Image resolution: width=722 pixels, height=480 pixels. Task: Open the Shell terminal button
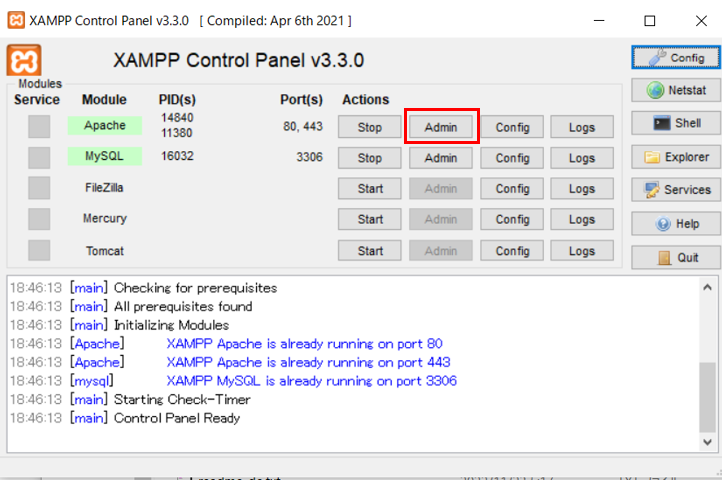676,123
